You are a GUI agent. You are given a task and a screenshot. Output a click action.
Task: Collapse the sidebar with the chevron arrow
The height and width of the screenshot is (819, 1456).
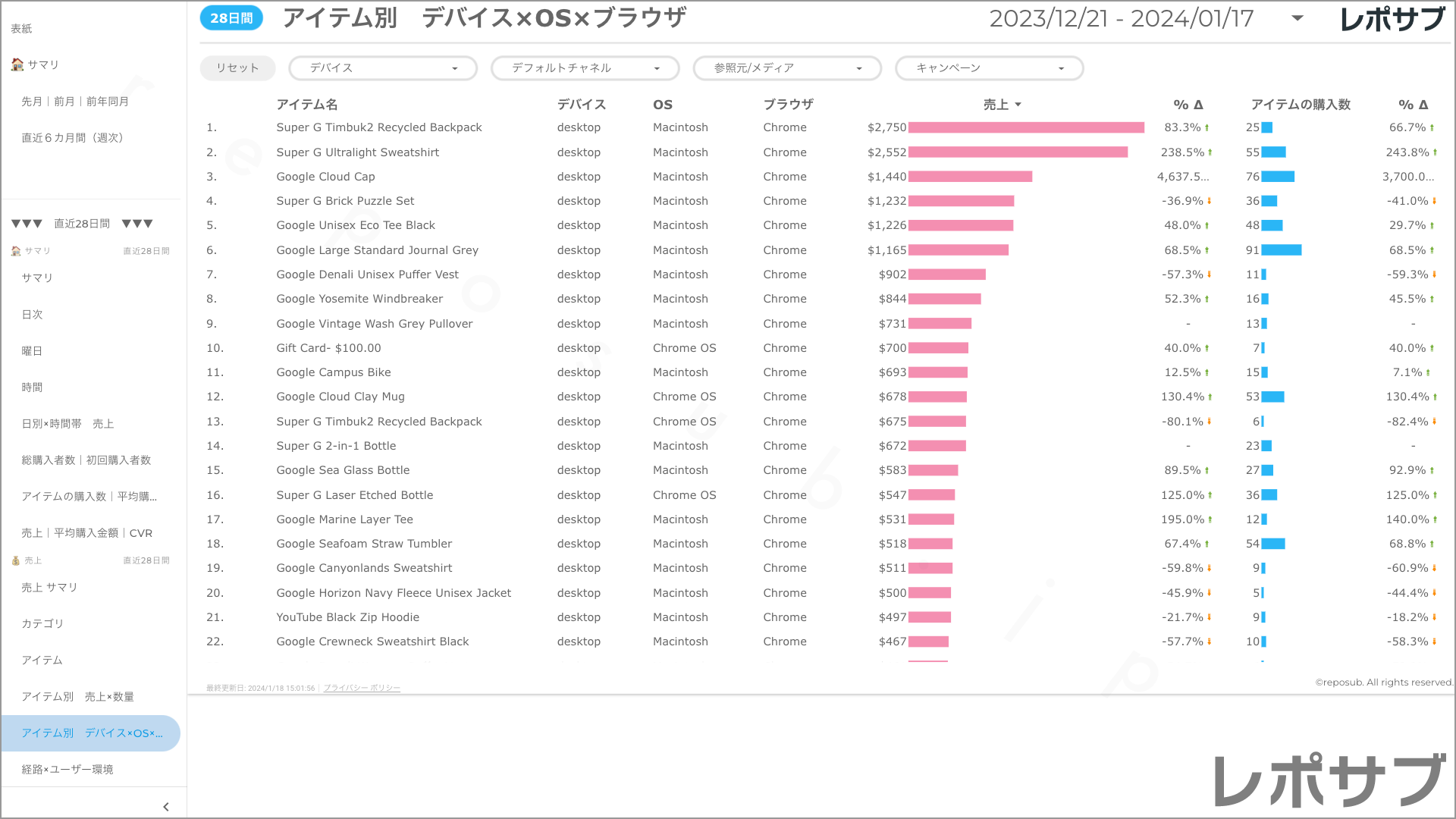[165, 807]
